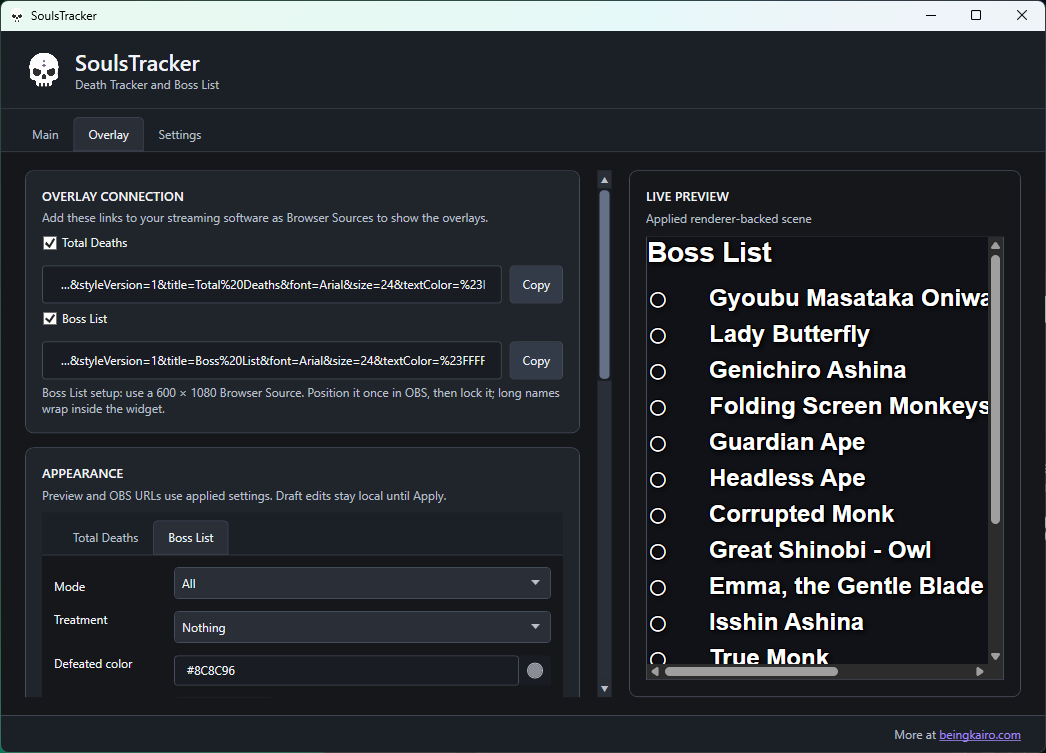Uncheck the Boss List checkbox
Image resolution: width=1046 pixels, height=753 pixels.
pyautogui.click(x=50, y=319)
